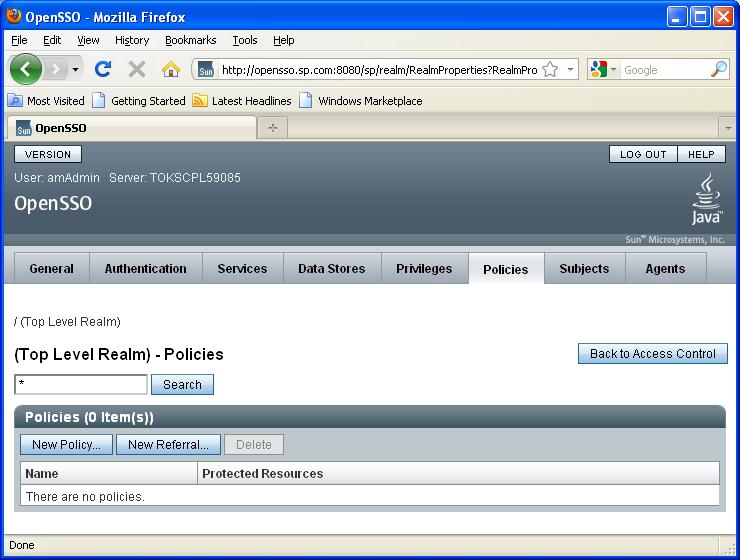Open the Most Visited bookmarks folder
740x560 pixels.
click(46, 101)
